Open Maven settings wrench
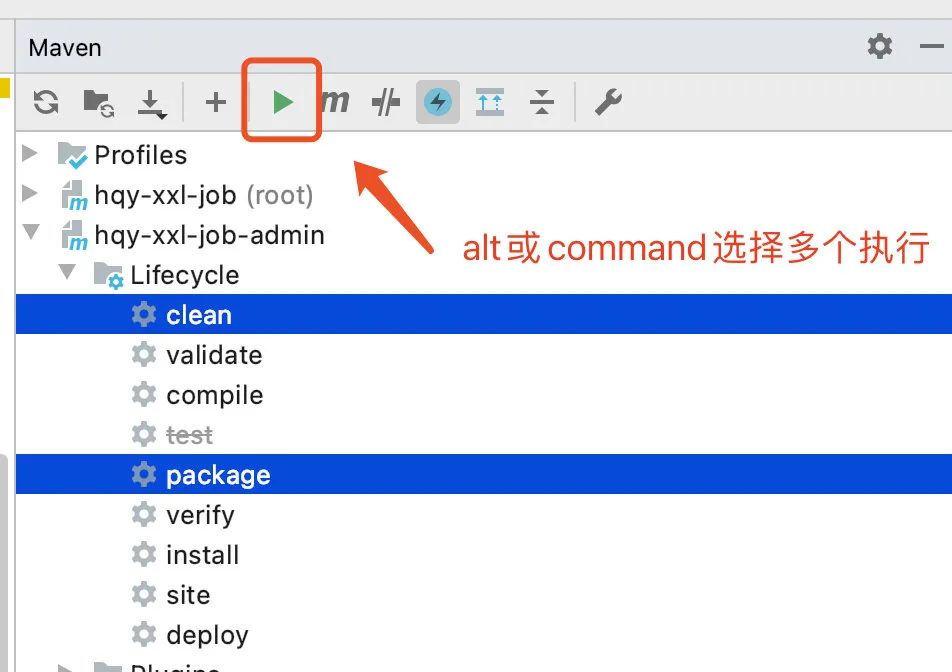This screenshot has width=952, height=672. click(x=608, y=101)
